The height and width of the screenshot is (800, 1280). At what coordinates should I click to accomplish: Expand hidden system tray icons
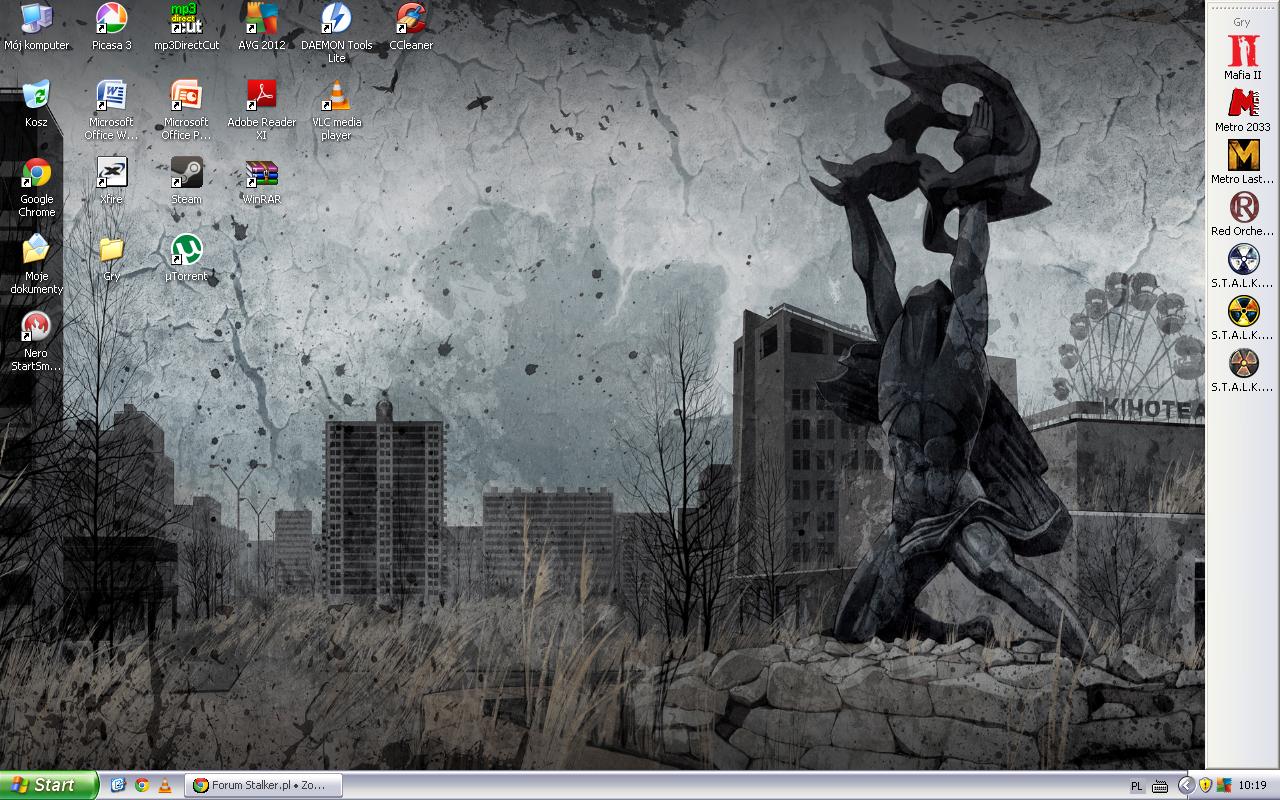[x=1187, y=785]
